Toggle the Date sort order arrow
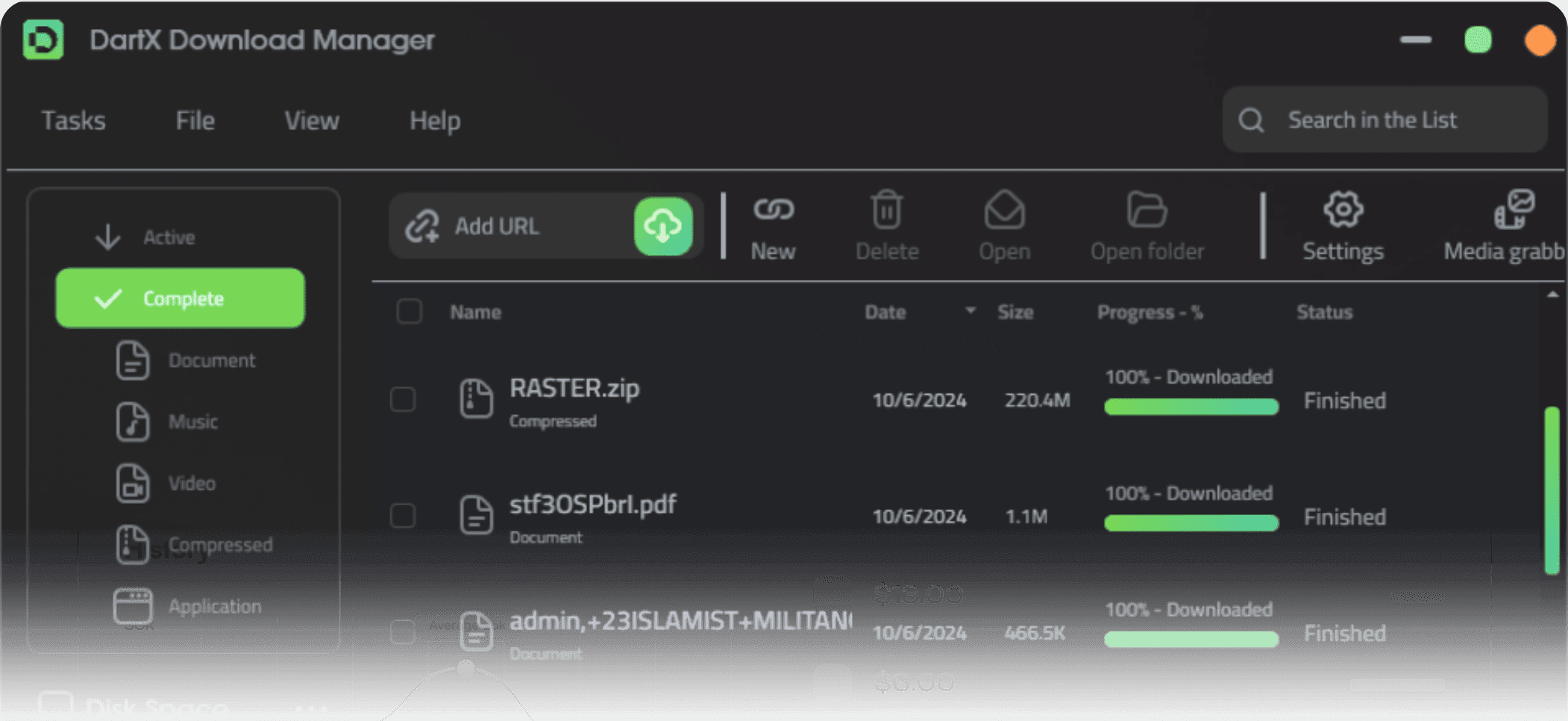 [970, 312]
